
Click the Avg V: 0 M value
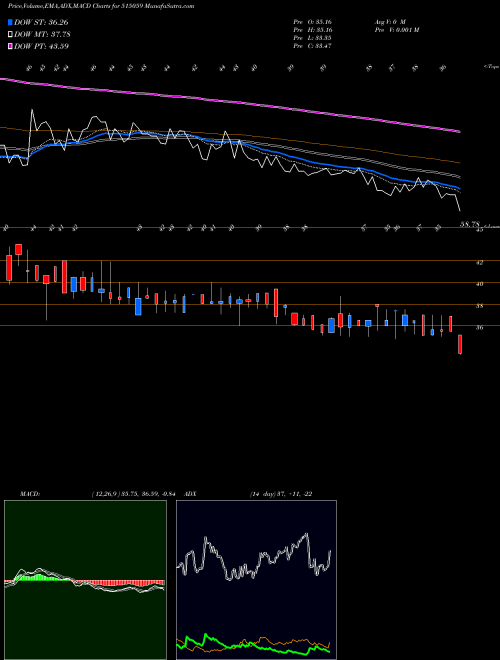pos(390,22)
